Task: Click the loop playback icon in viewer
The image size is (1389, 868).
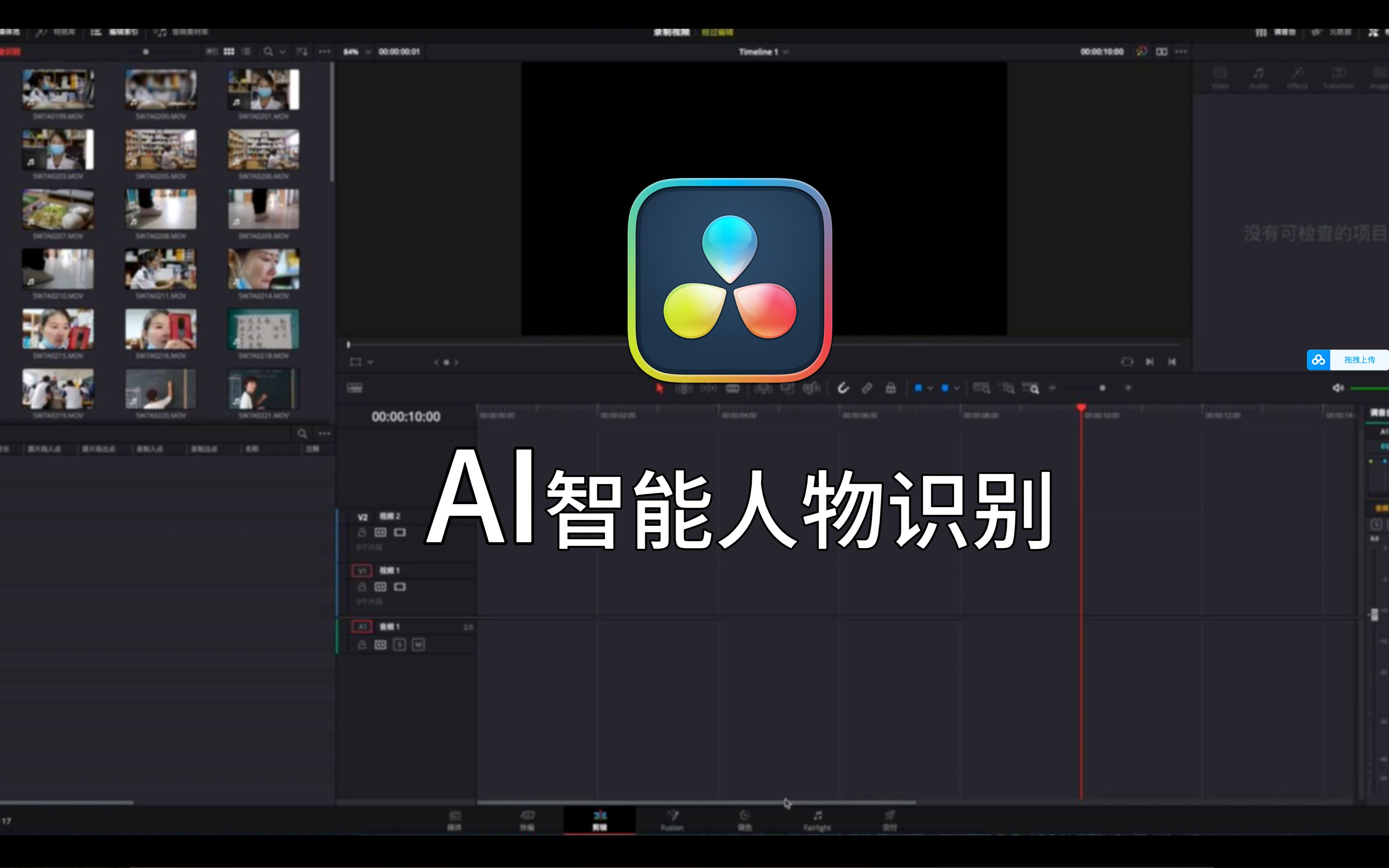Action: coord(1127,362)
